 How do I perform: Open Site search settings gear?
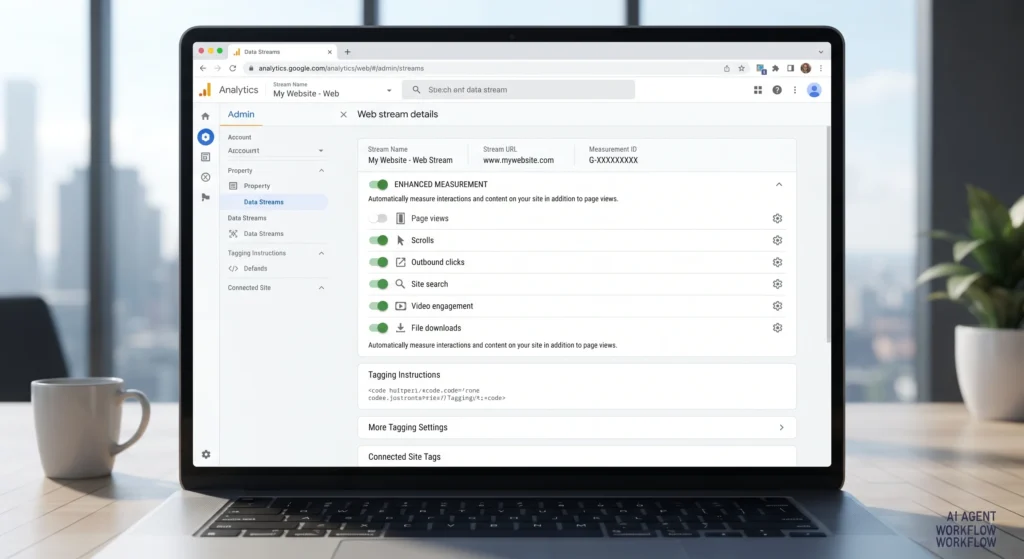tap(777, 284)
